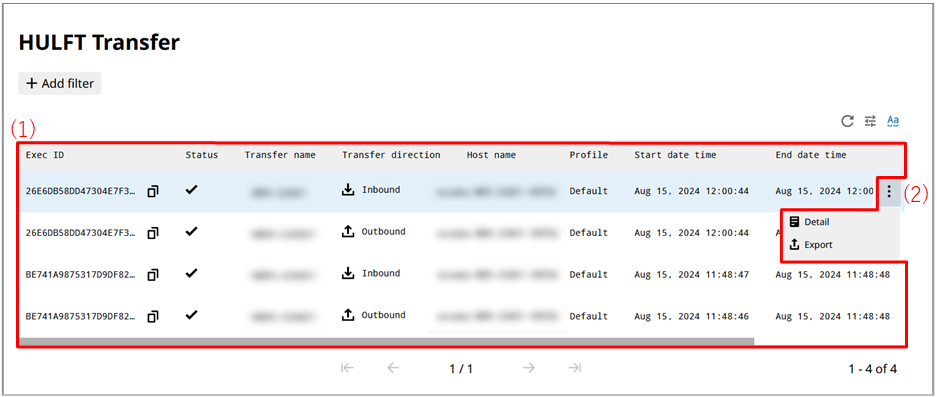Click the Outbound label in the BE74 row
The width and height of the screenshot is (937, 397).
[x=383, y=315]
